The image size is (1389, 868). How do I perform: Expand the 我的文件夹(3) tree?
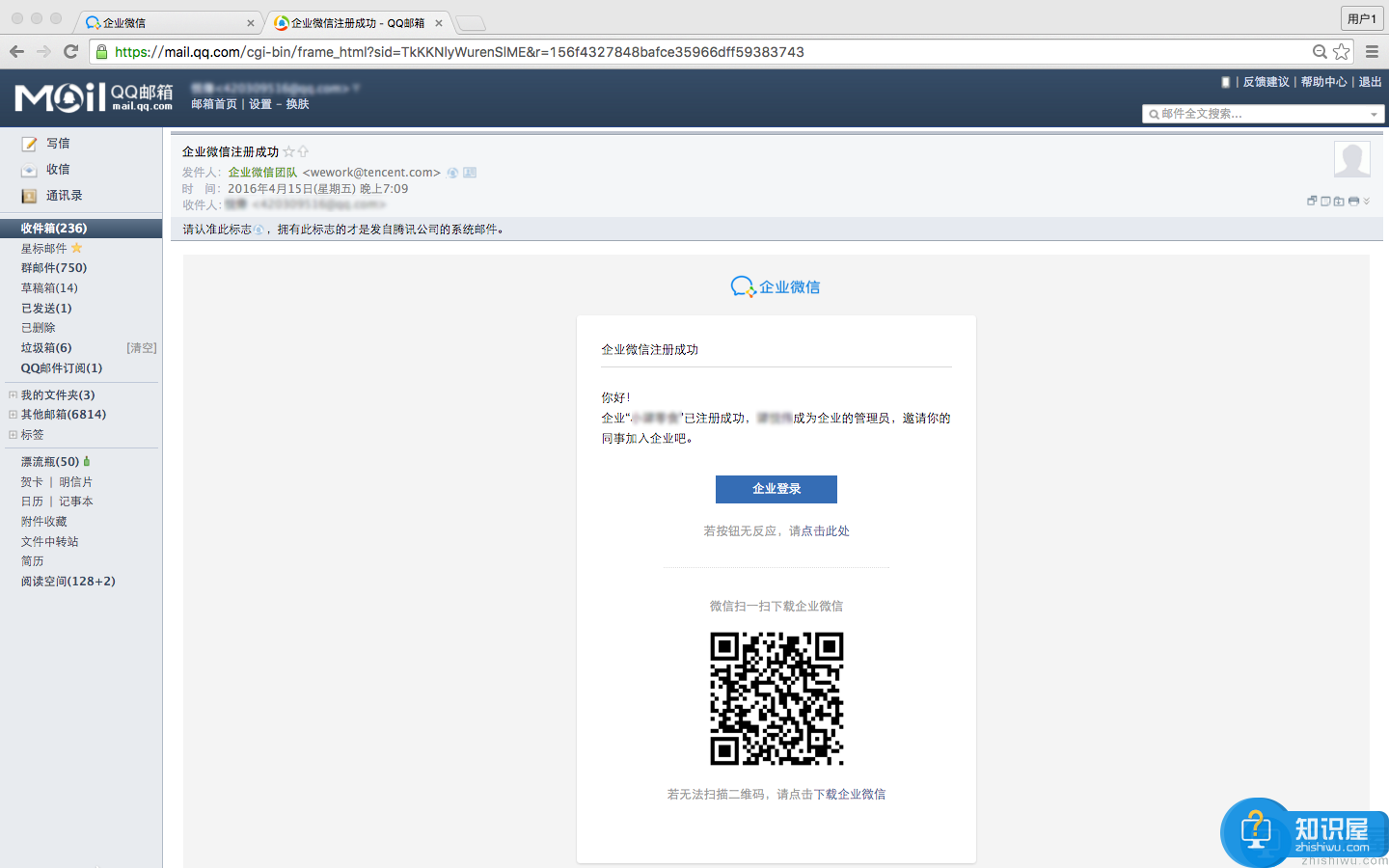[13, 394]
